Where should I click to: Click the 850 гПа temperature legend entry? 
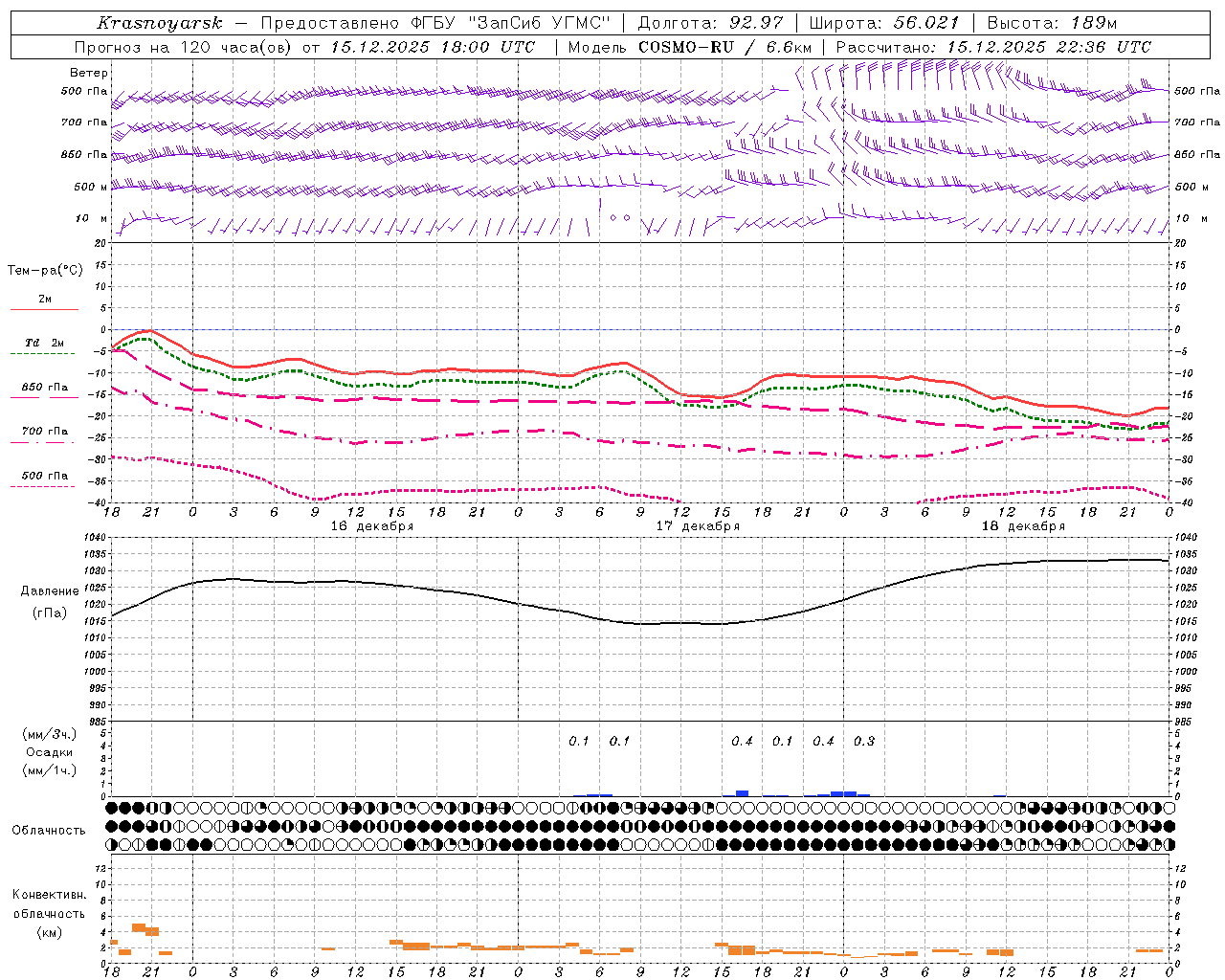[x=45, y=388]
